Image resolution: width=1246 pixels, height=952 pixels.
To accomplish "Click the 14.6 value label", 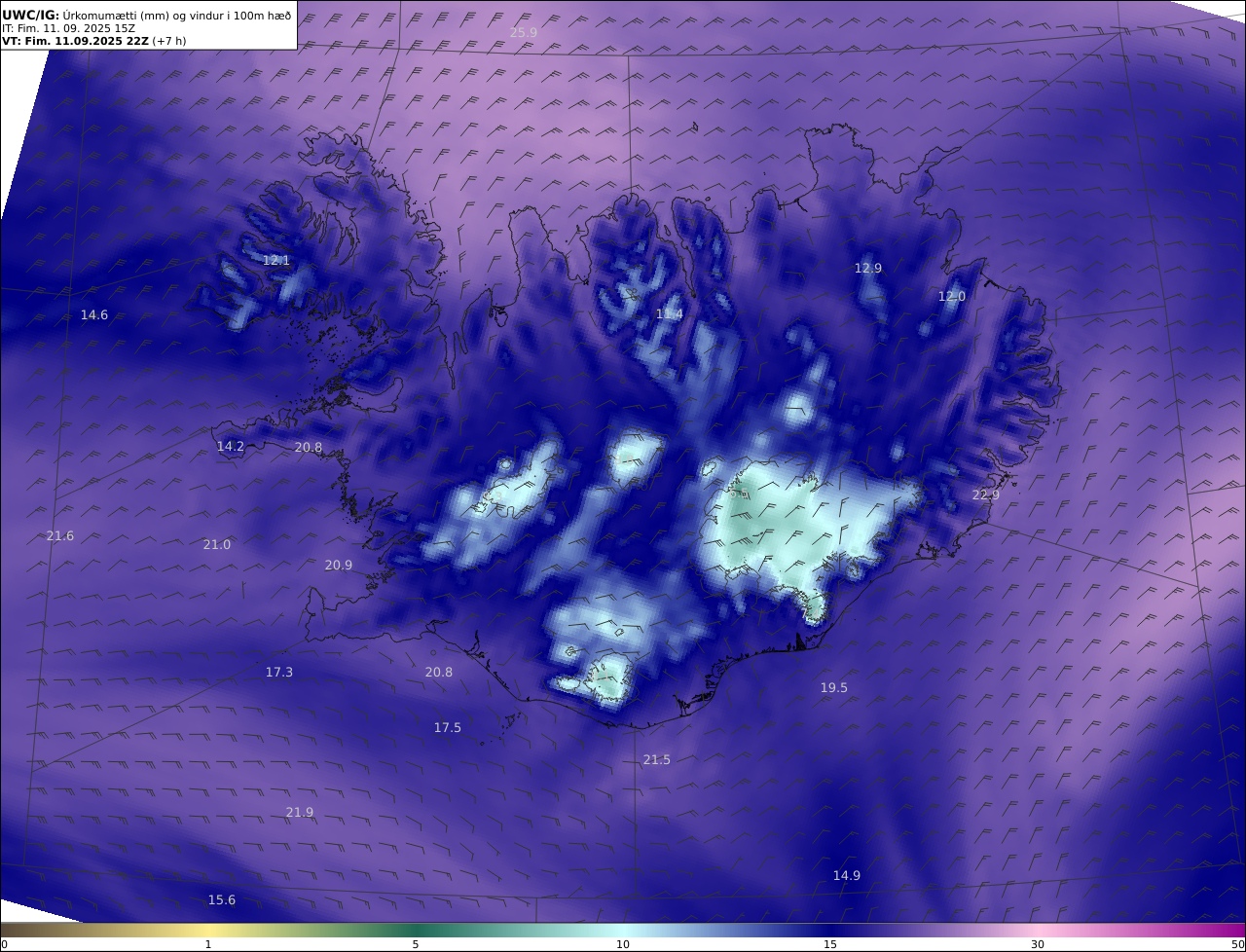I will 94,314.
